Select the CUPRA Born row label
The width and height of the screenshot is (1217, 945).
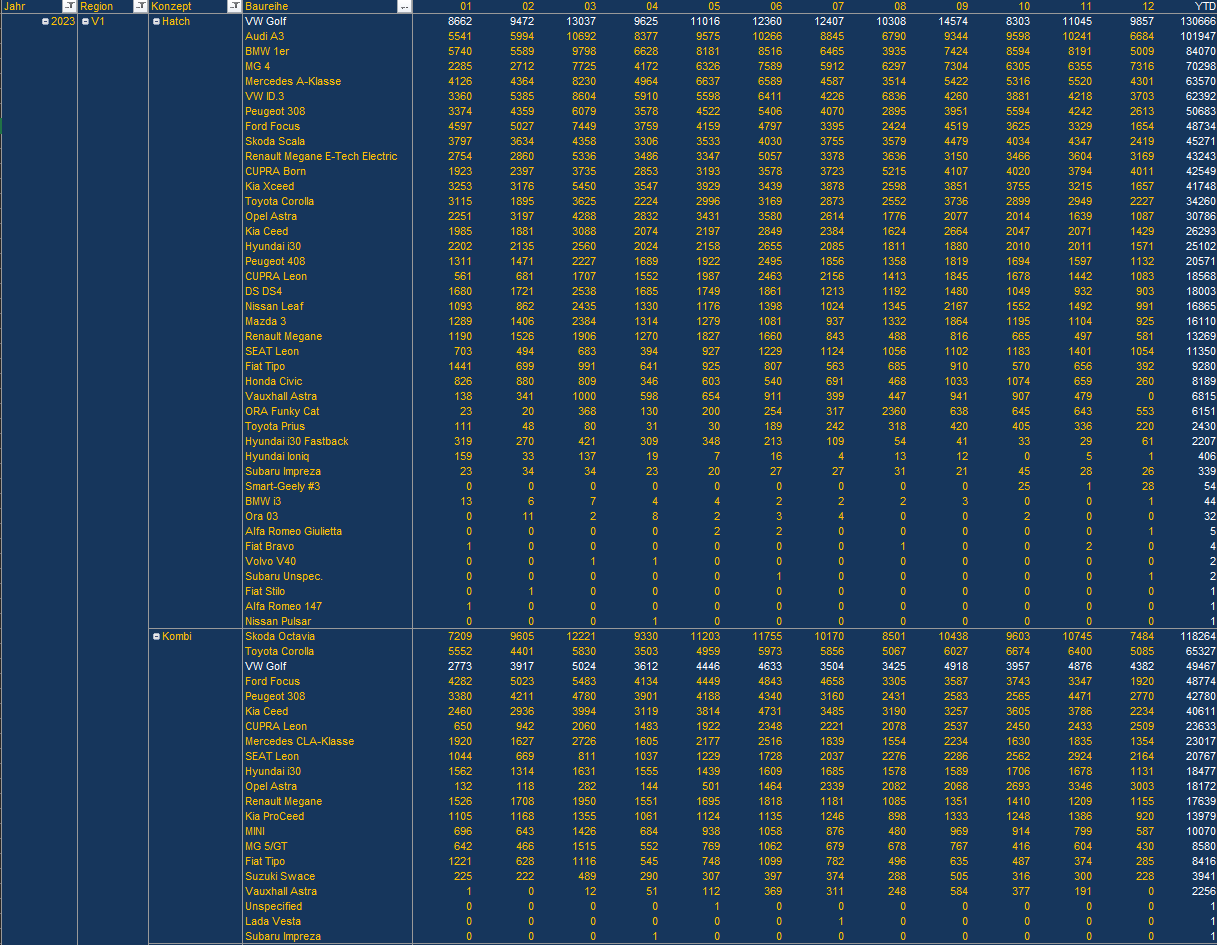(x=275, y=171)
